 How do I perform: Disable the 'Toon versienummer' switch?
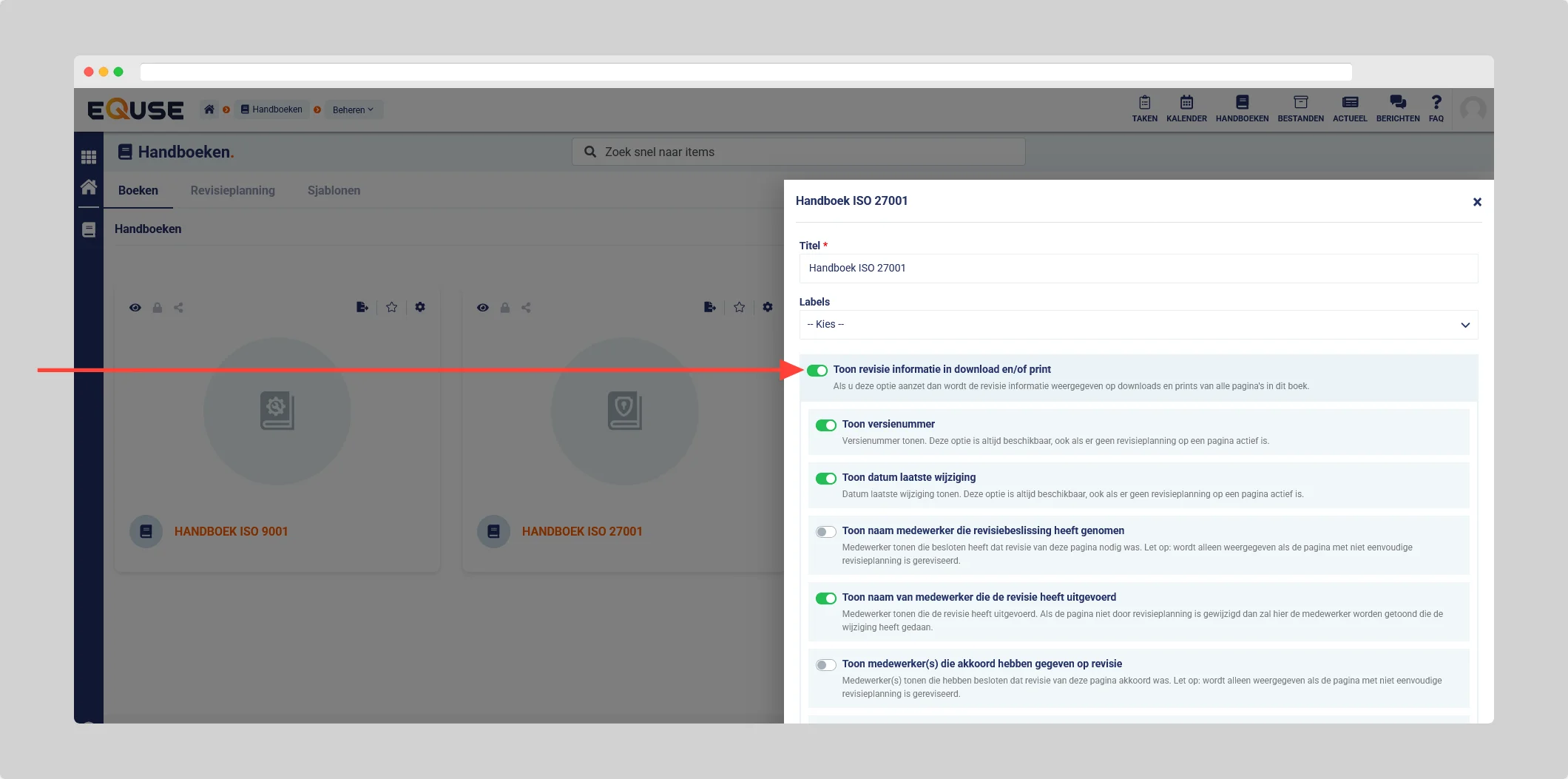click(x=825, y=425)
